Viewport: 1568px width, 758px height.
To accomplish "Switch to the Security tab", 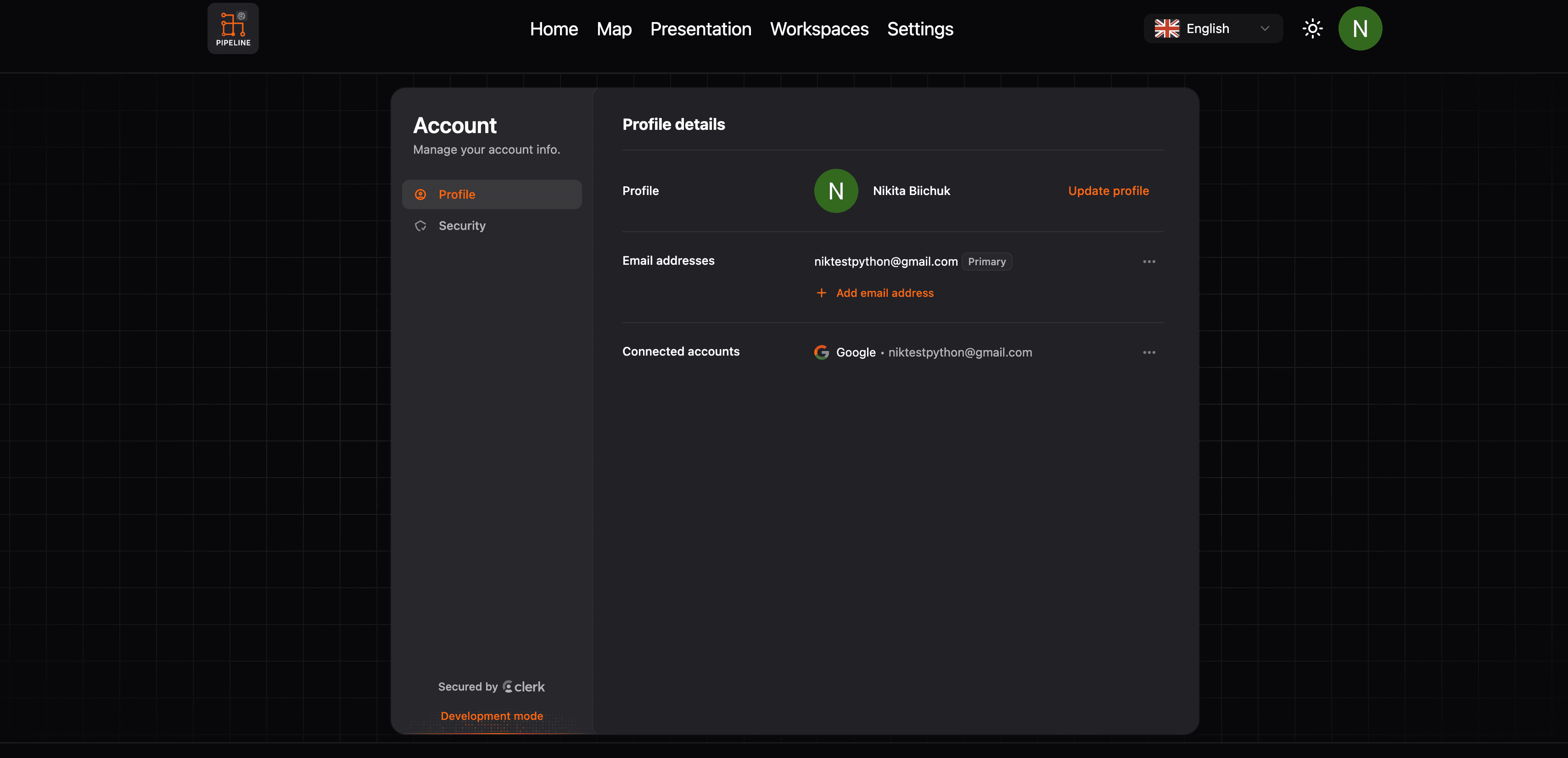I will pos(492,226).
